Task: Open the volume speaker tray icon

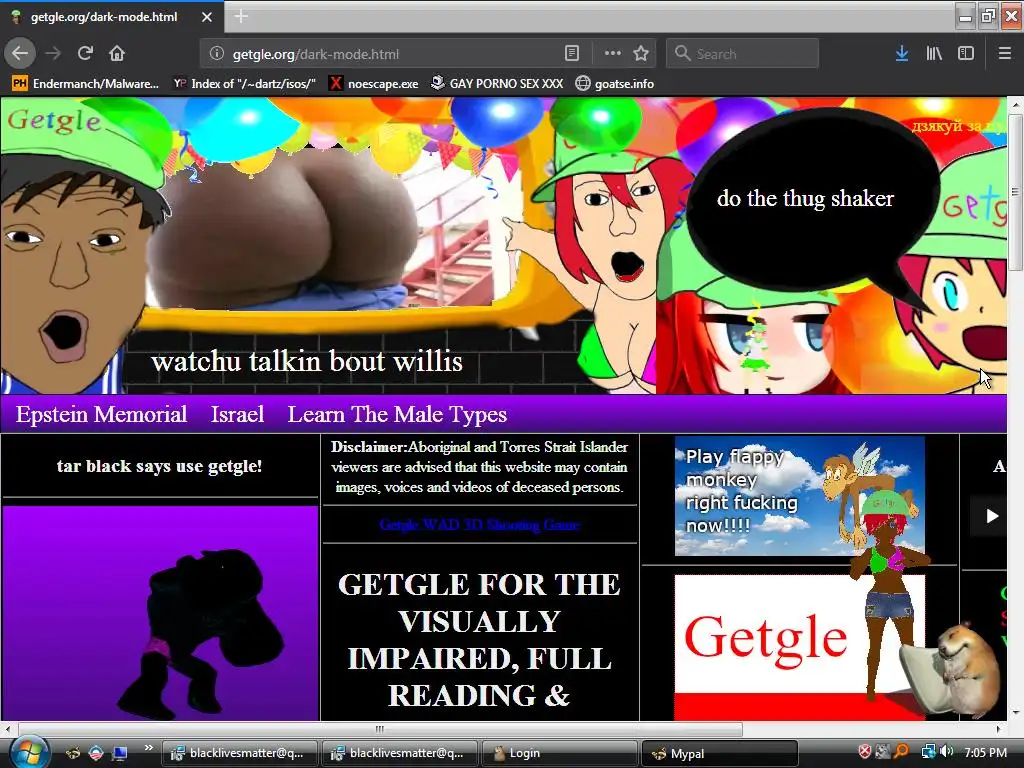Action: (x=948, y=752)
